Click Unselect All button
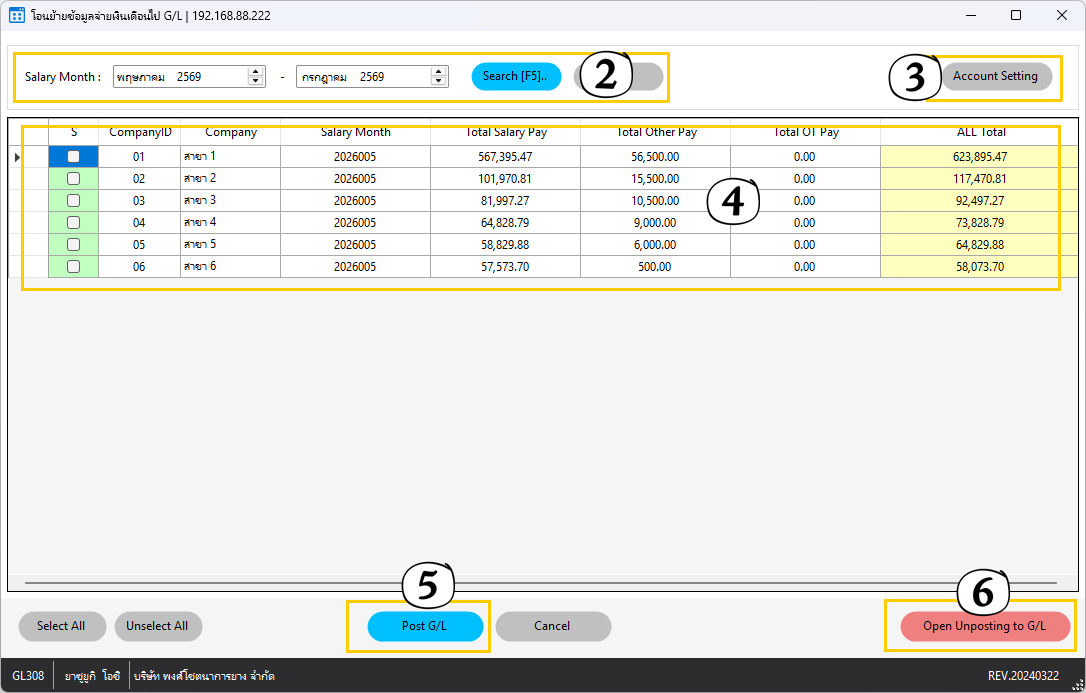Viewport: 1086px width, 693px height. tap(157, 626)
